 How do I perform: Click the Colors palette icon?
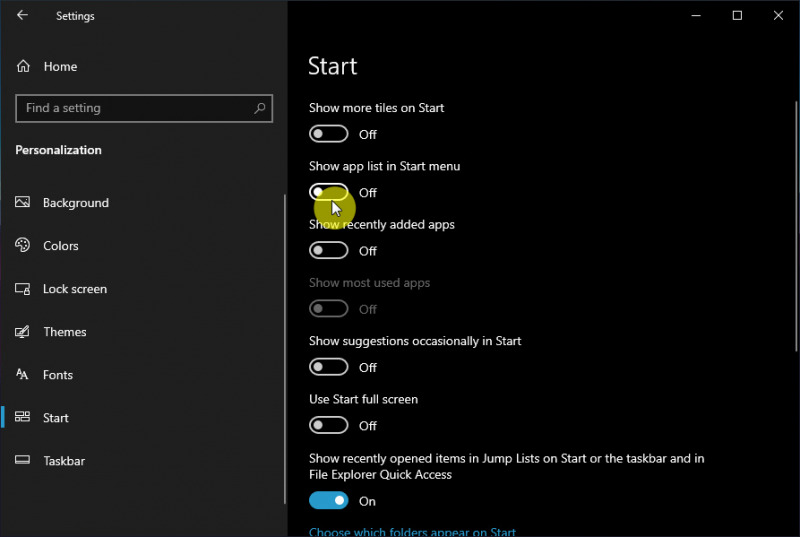point(22,245)
